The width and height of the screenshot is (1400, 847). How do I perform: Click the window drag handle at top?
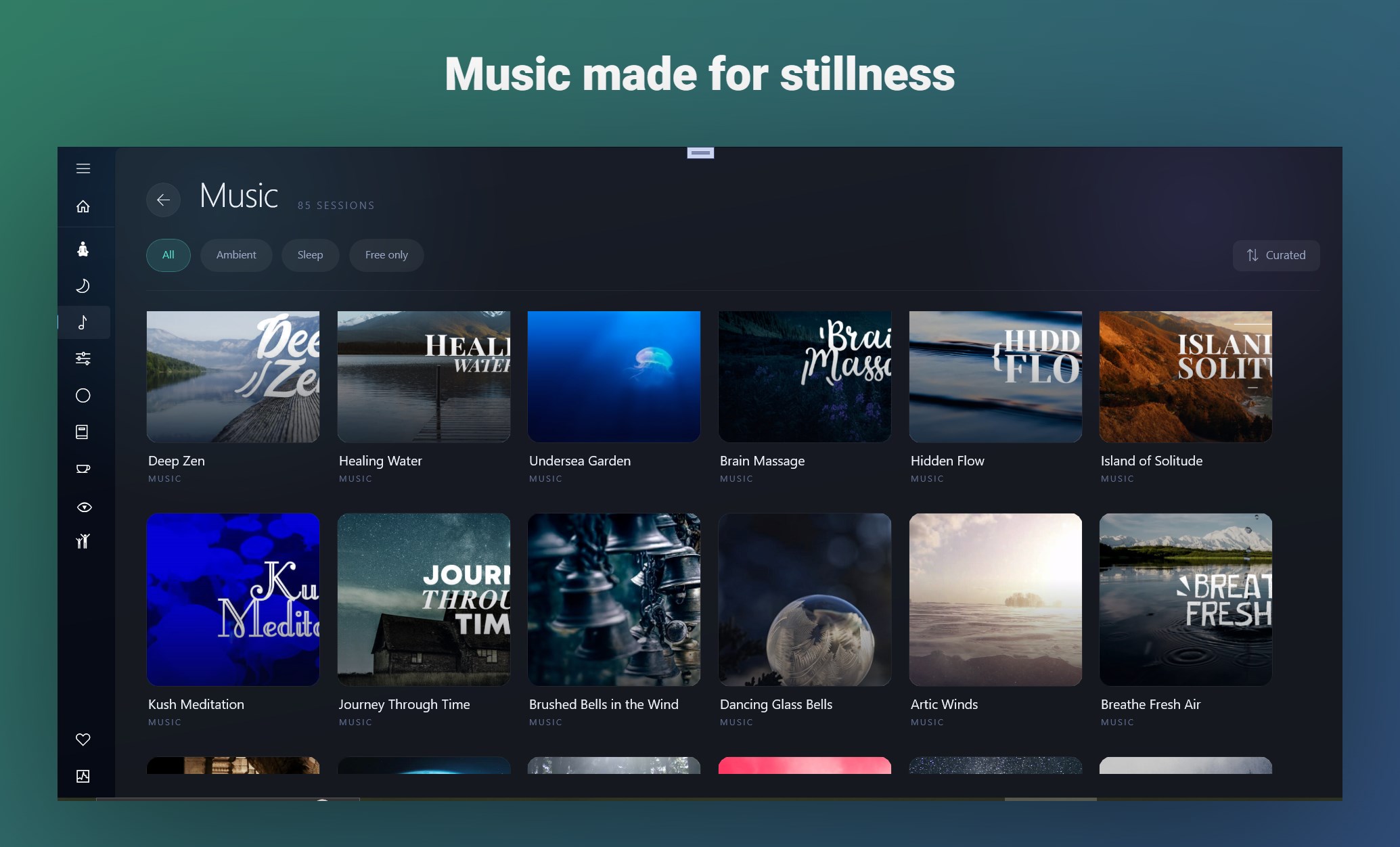700,153
